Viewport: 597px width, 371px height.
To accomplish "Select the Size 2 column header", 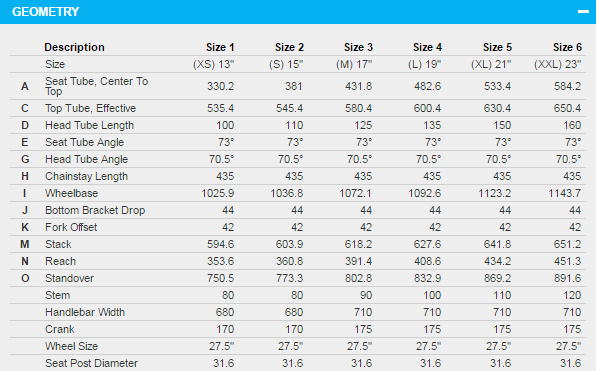I will click(x=289, y=47).
